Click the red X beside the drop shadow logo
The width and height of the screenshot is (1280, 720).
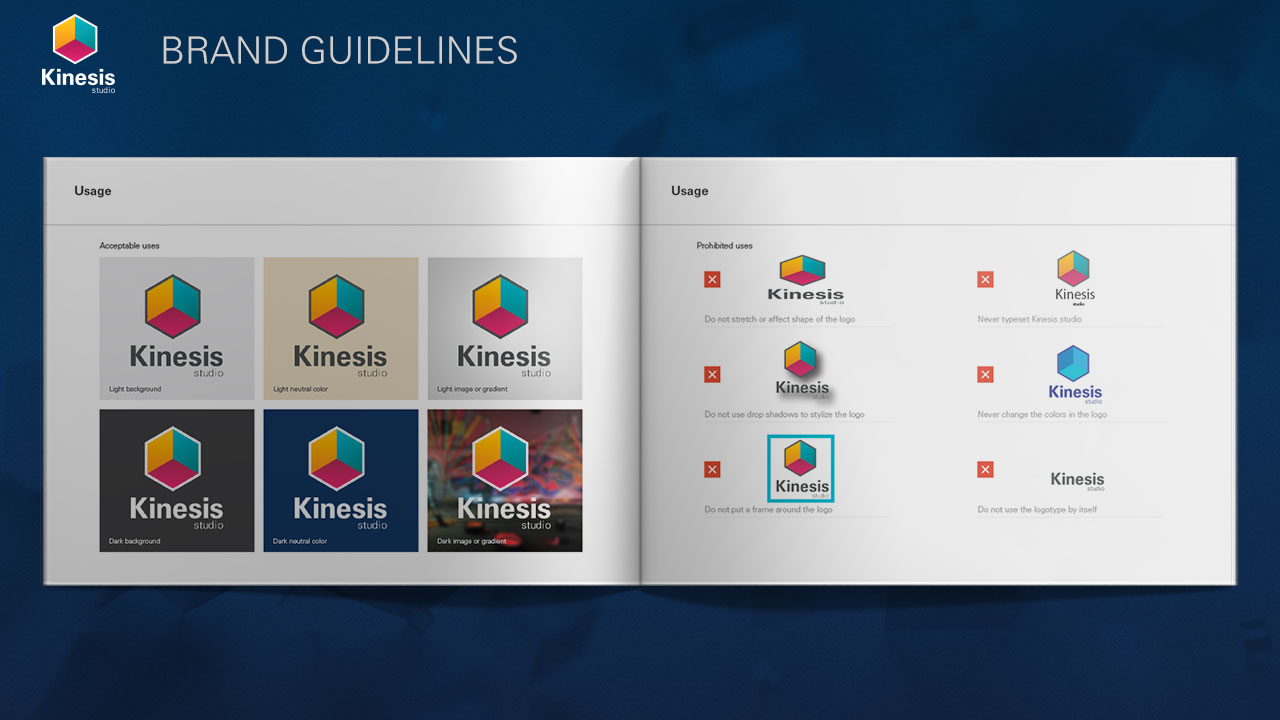tap(712, 374)
